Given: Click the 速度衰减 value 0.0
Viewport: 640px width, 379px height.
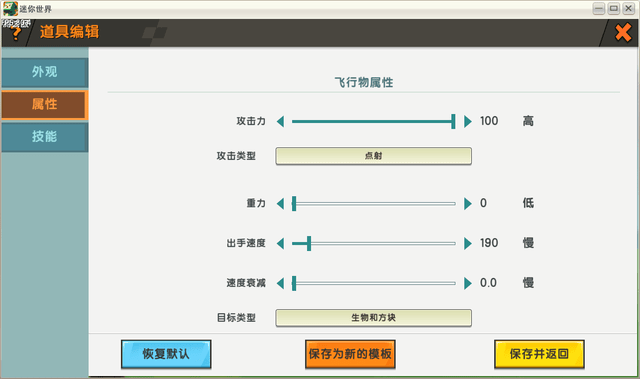Looking at the screenshot, I should point(488,283).
